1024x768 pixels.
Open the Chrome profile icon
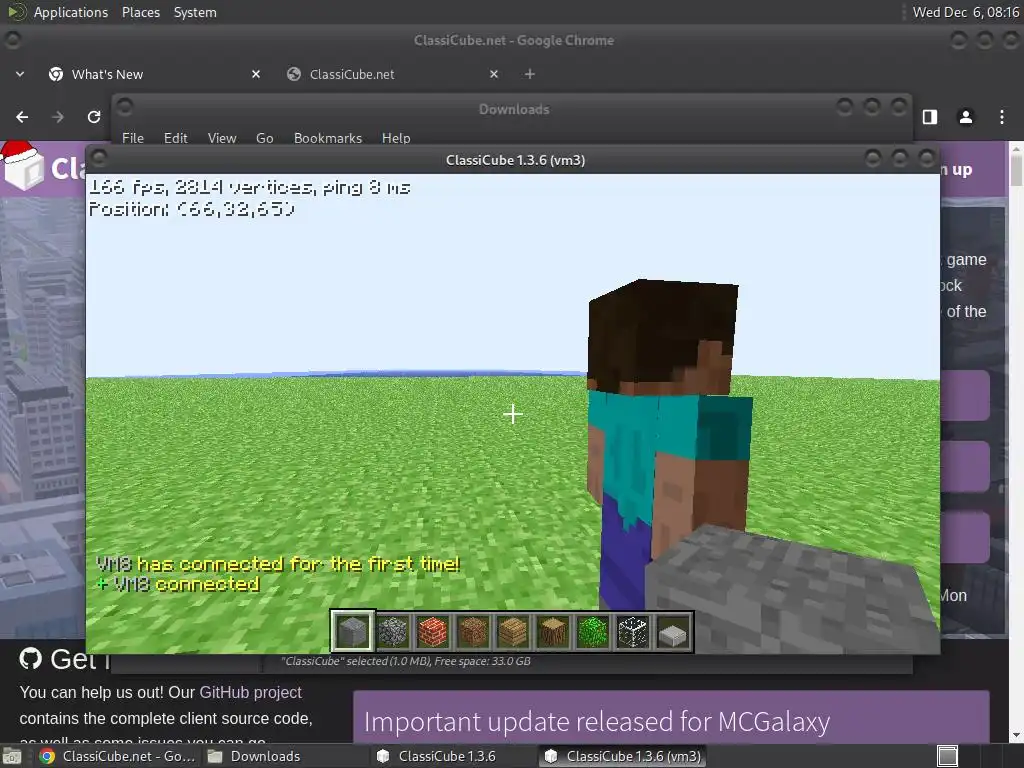(x=965, y=117)
